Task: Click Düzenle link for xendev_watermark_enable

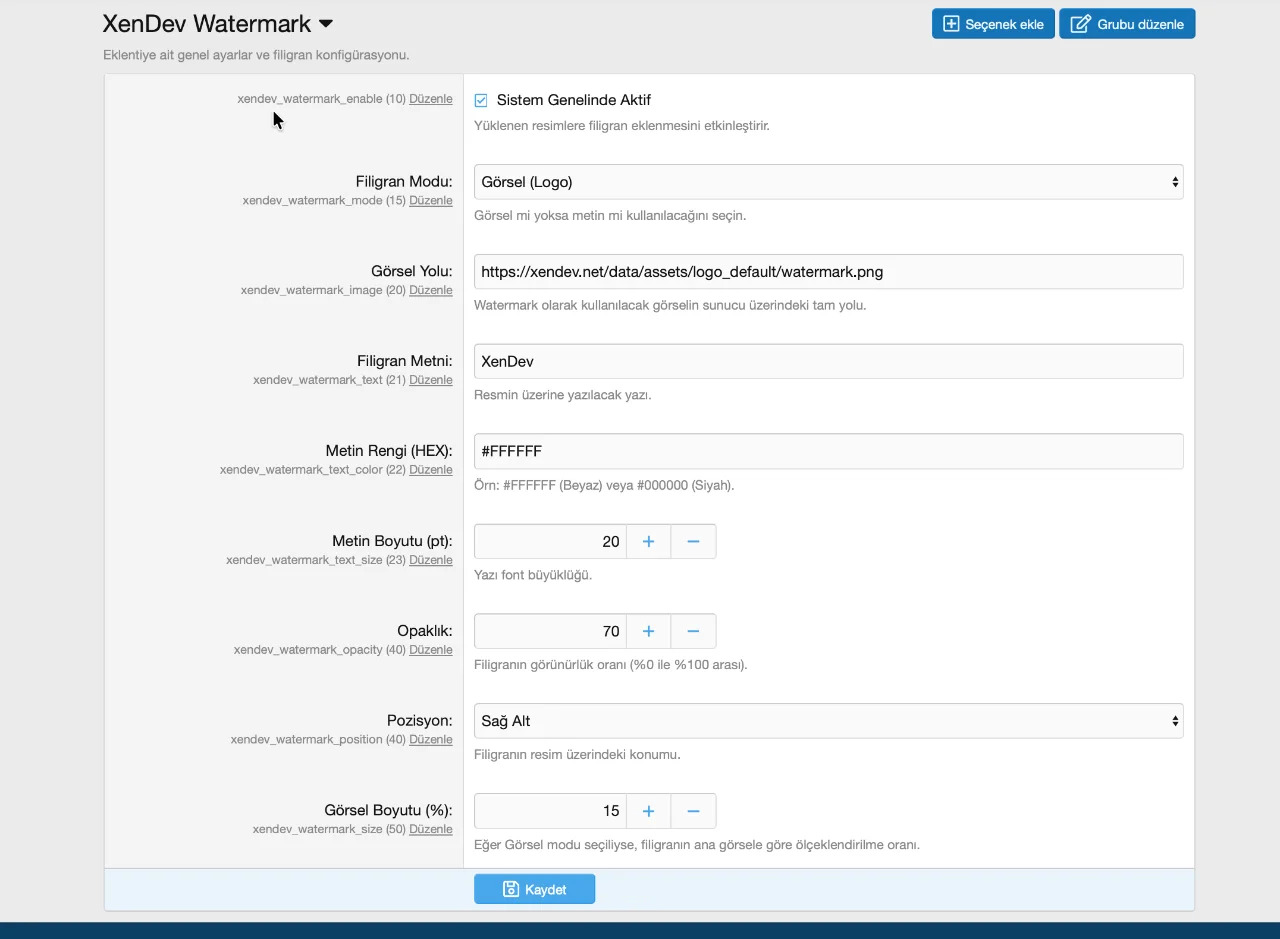Action: [x=431, y=99]
